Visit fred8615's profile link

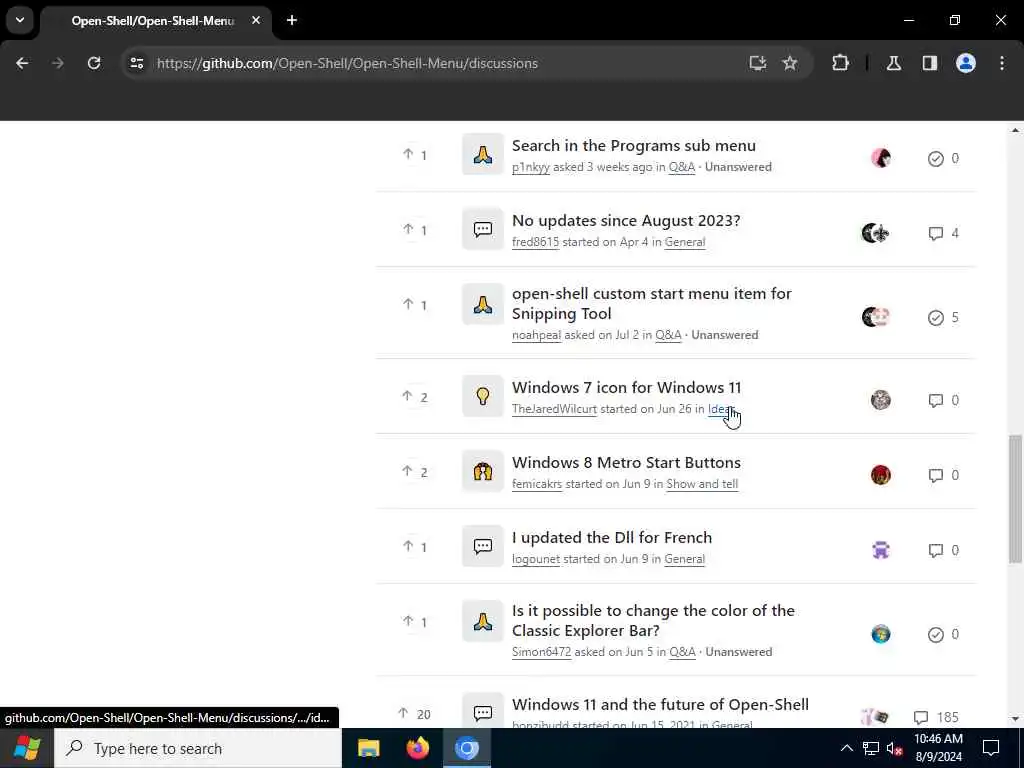(x=536, y=242)
